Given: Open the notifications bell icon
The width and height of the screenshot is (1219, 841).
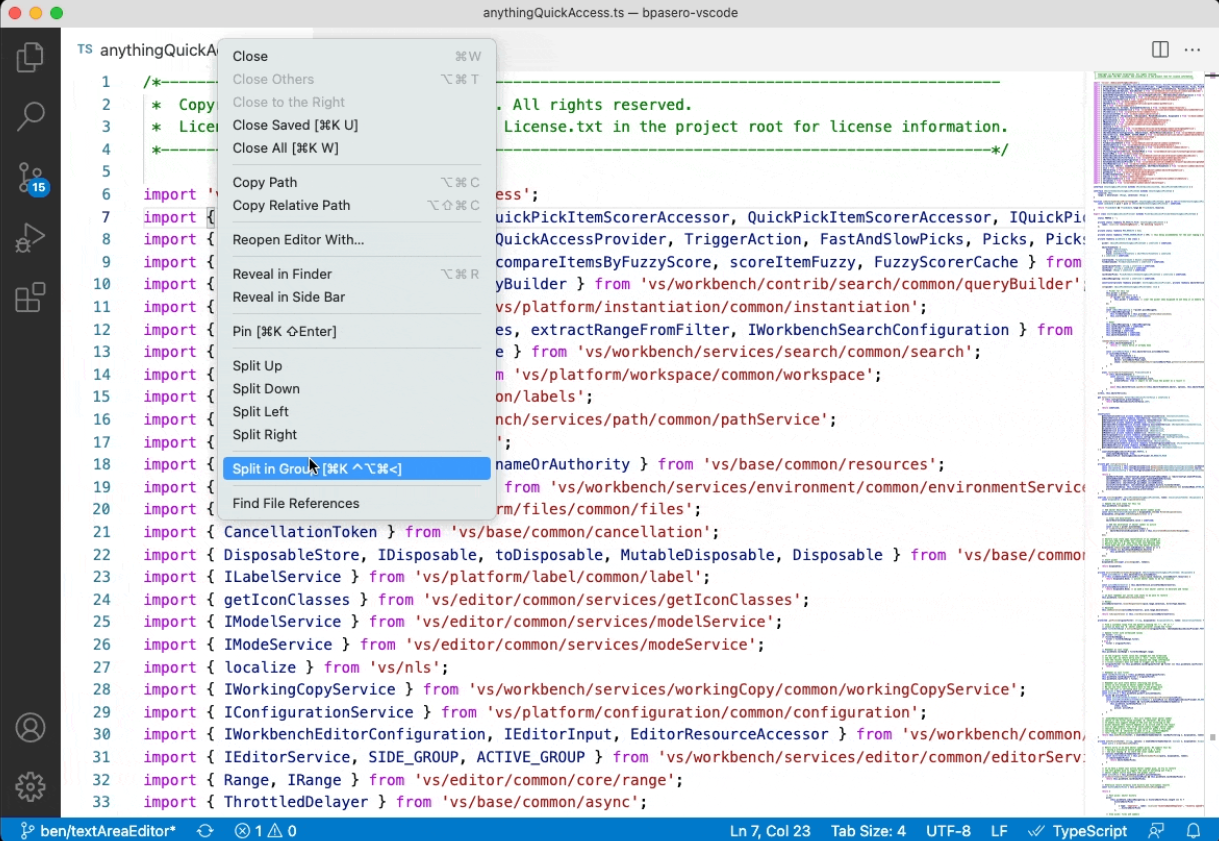Looking at the screenshot, I should pyautogui.click(x=1193, y=830).
